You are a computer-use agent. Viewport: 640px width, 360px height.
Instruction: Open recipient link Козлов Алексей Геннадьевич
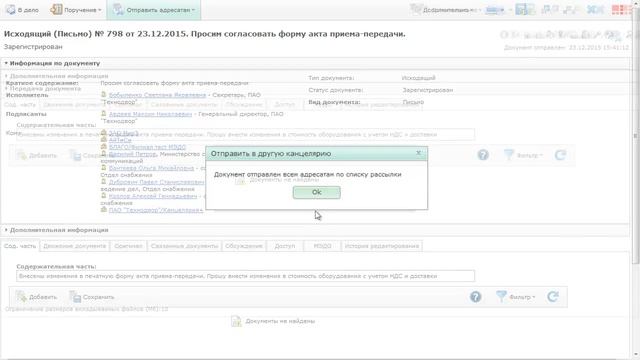click(153, 196)
